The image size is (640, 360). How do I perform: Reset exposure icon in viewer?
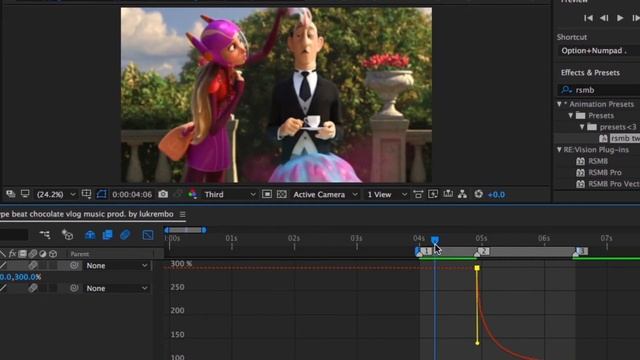click(x=478, y=194)
